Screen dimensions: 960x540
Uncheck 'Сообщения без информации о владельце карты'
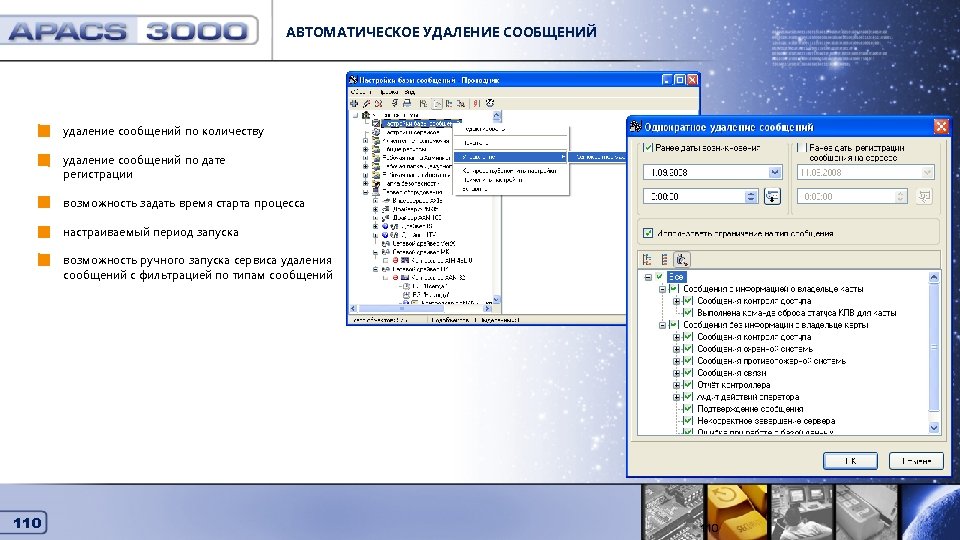click(x=673, y=325)
